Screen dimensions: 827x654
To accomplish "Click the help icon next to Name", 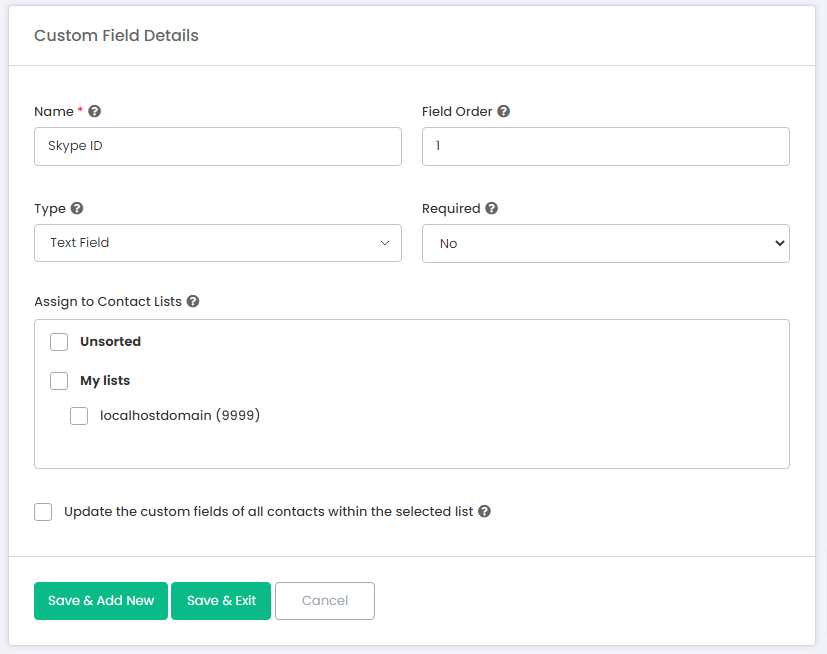I will tap(95, 112).
